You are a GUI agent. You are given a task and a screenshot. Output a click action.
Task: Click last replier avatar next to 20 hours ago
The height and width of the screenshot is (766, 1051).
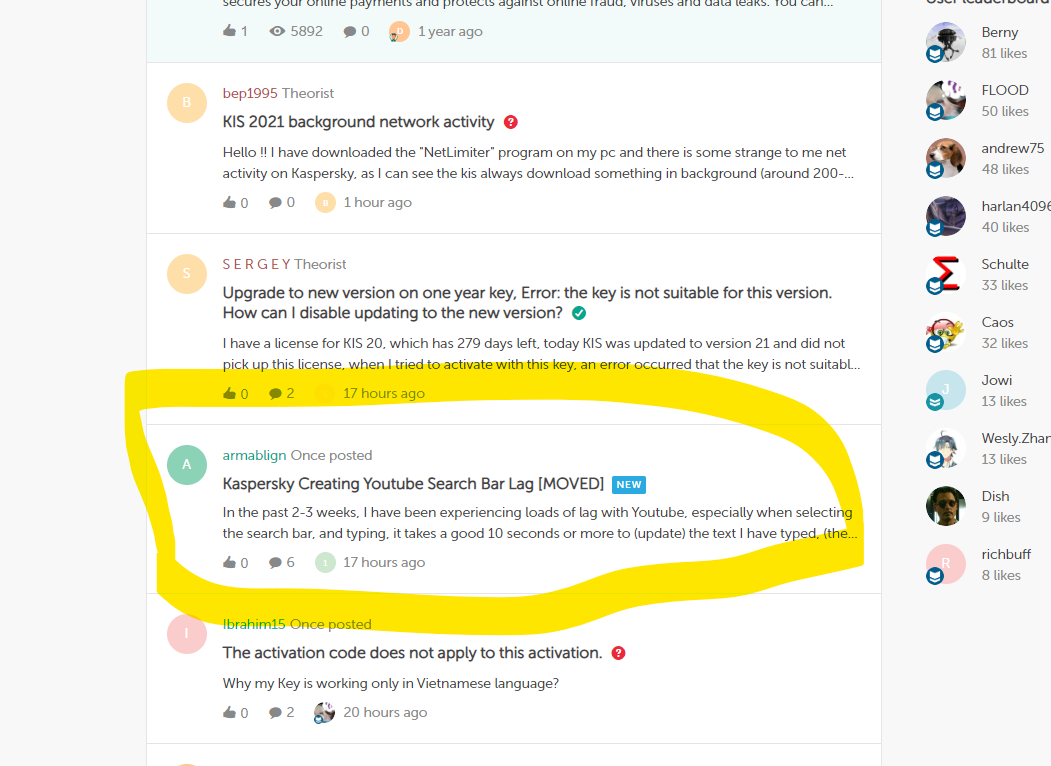pos(324,712)
